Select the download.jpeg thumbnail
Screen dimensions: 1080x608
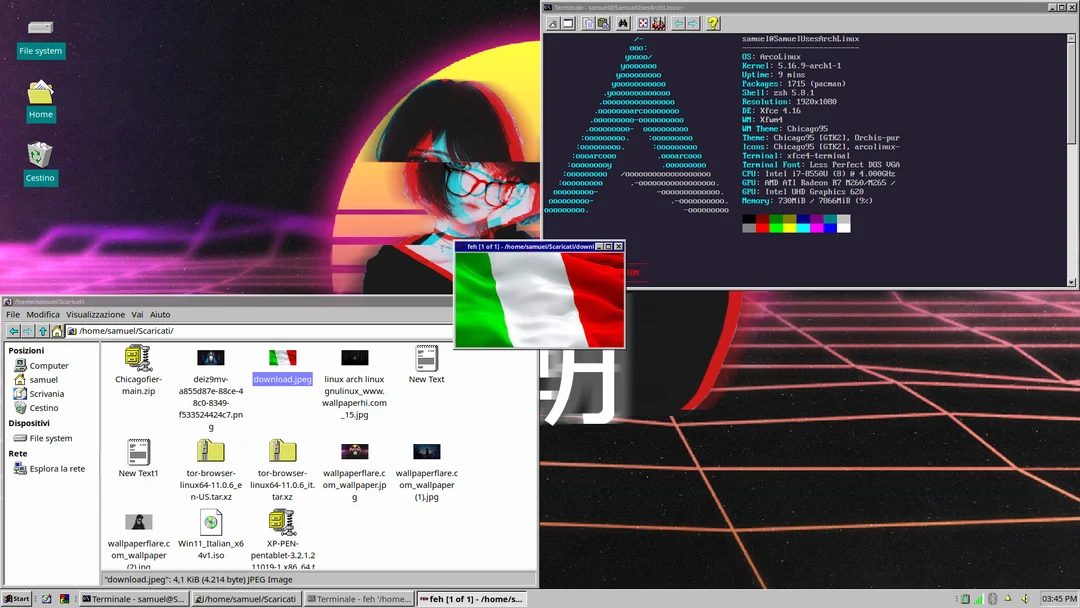282,360
